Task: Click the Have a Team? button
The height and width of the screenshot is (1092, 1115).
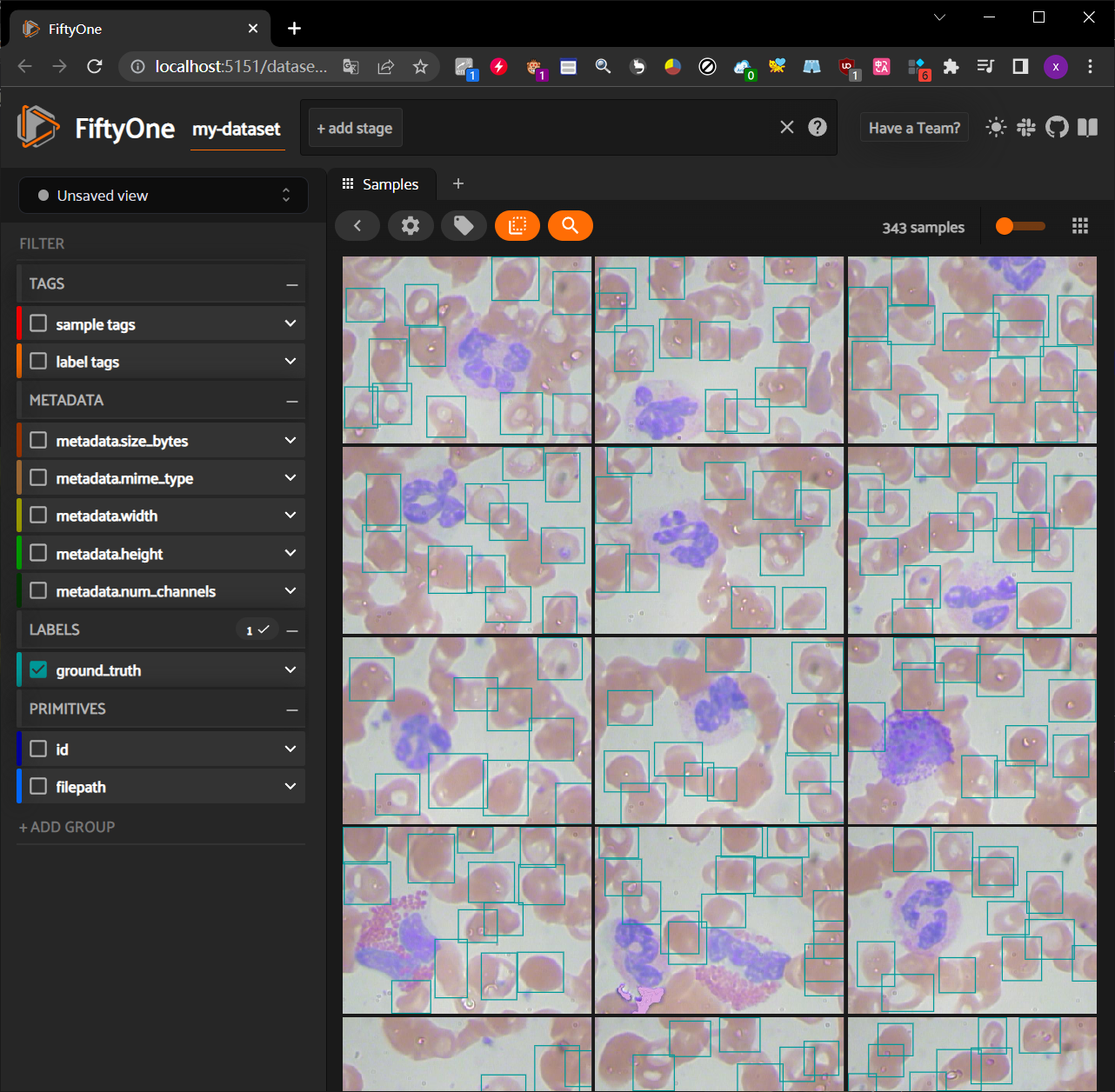Action: 914,128
